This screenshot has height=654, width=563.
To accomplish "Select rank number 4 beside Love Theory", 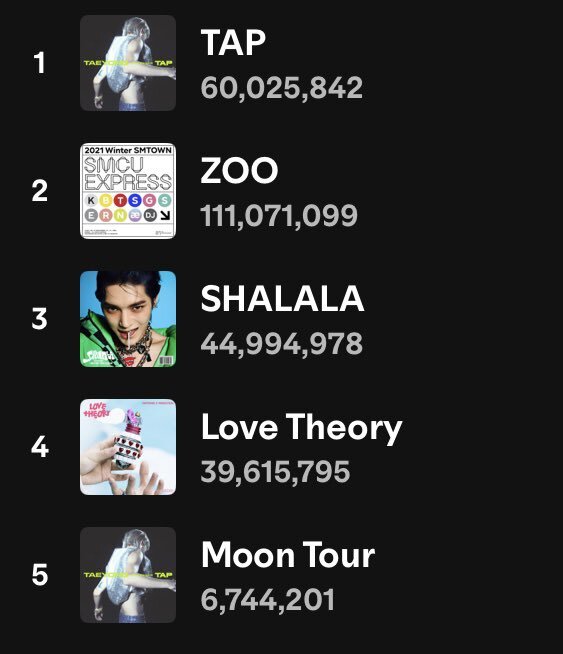I will pyautogui.click(x=40, y=447).
